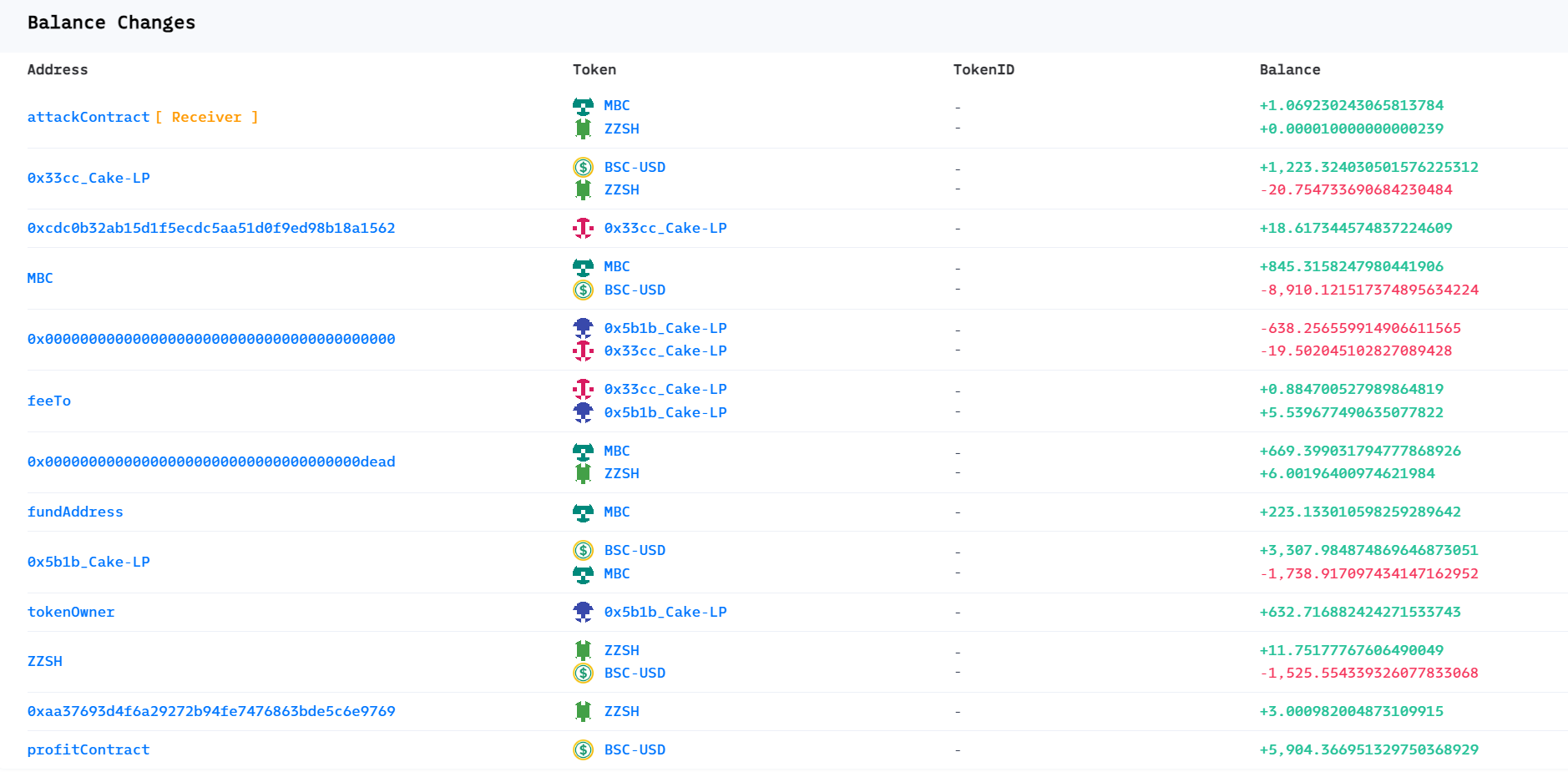
Task: Open the ZZSH address link
Action: [x=45, y=661]
